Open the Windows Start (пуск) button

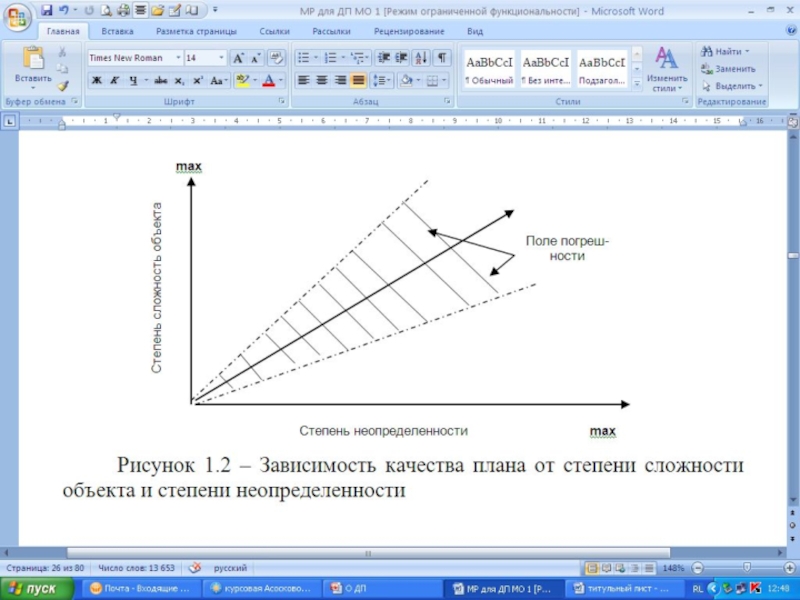[35, 589]
